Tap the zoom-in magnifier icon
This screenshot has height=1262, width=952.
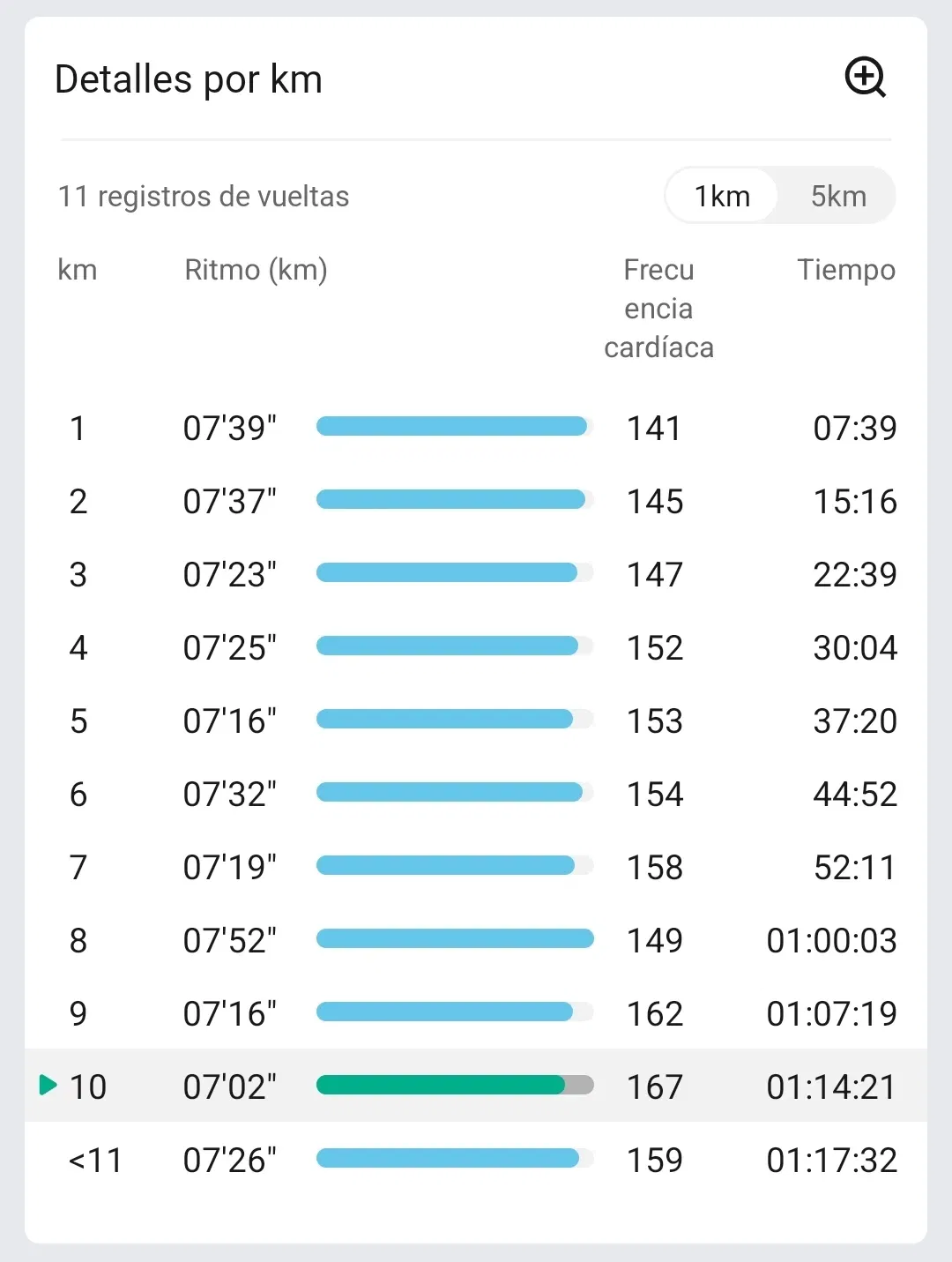tap(865, 78)
